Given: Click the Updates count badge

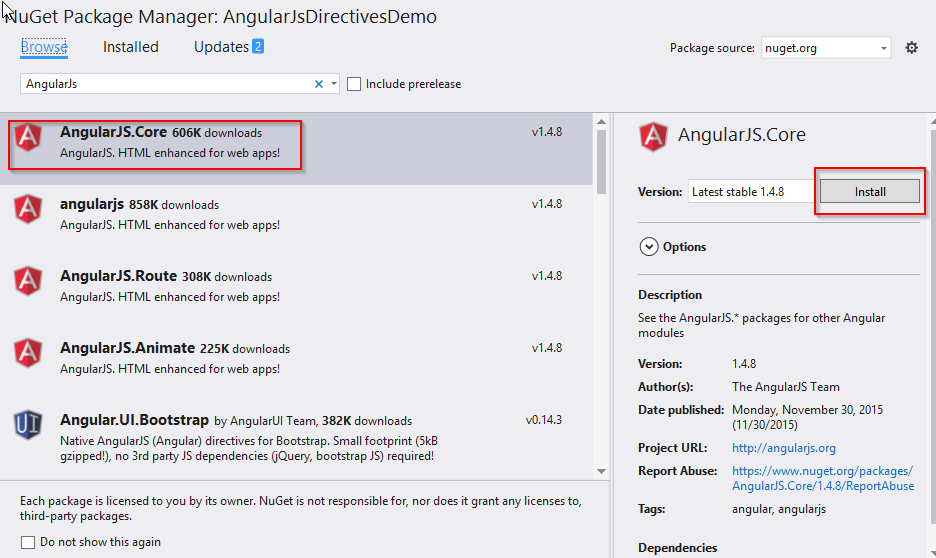Looking at the screenshot, I should 258,46.
